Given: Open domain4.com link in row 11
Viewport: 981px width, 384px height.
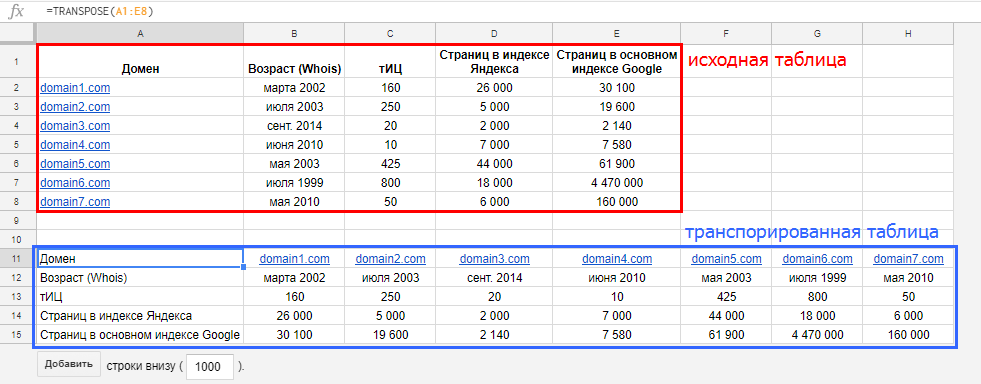Looking at the screenshot, I should 617,259.
